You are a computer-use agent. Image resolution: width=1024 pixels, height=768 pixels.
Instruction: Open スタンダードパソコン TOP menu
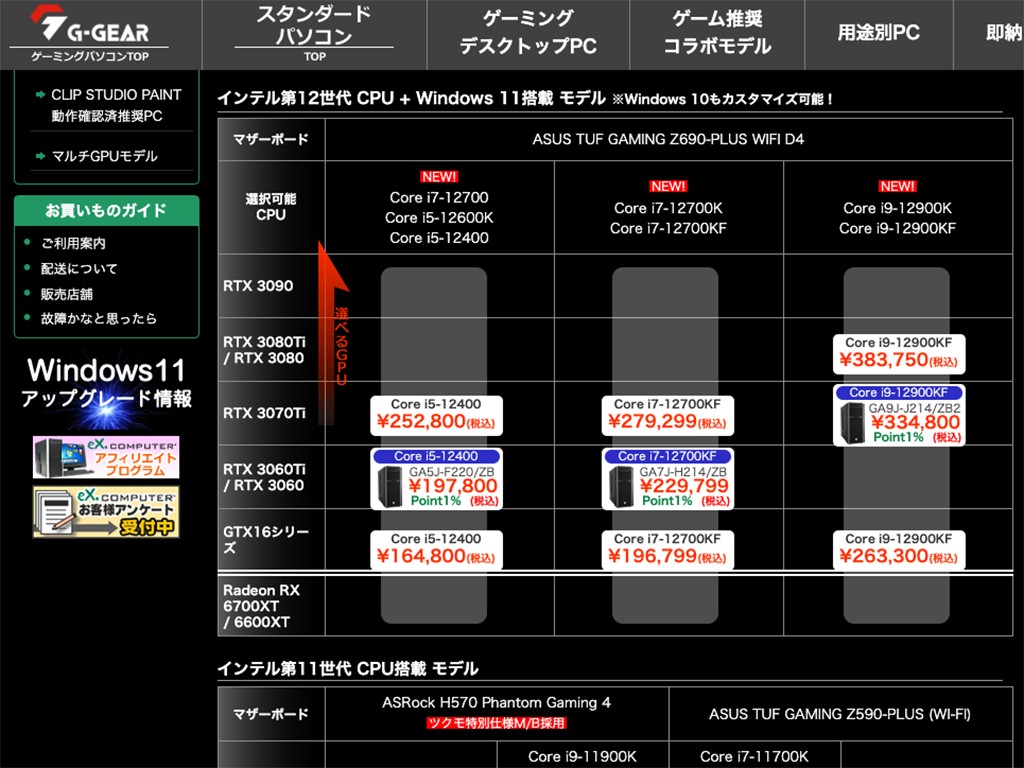pyautogui.click(x=314, y=34)
